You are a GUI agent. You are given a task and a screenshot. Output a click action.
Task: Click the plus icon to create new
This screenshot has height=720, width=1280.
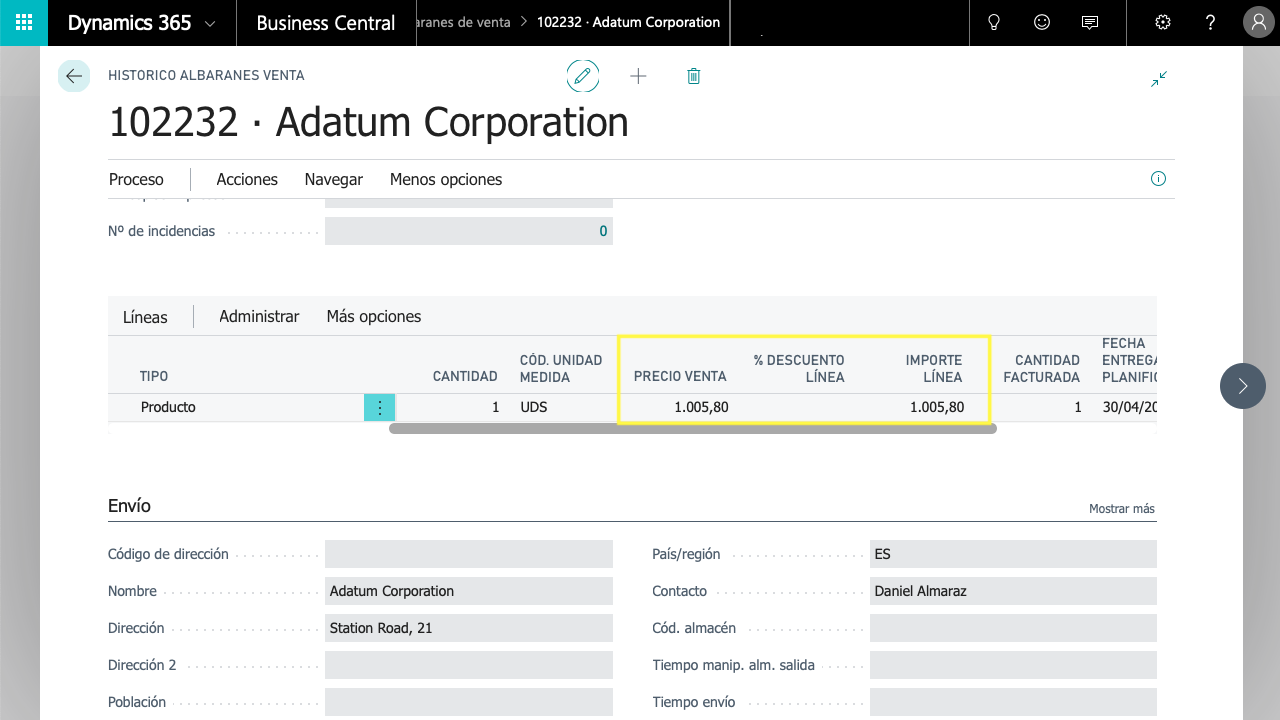tap(638, 76)
